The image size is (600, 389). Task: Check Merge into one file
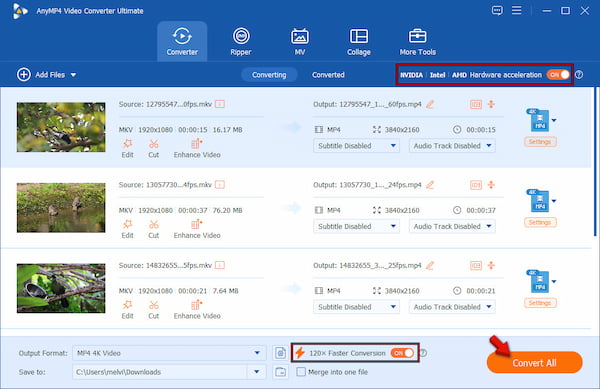(301, 372)
